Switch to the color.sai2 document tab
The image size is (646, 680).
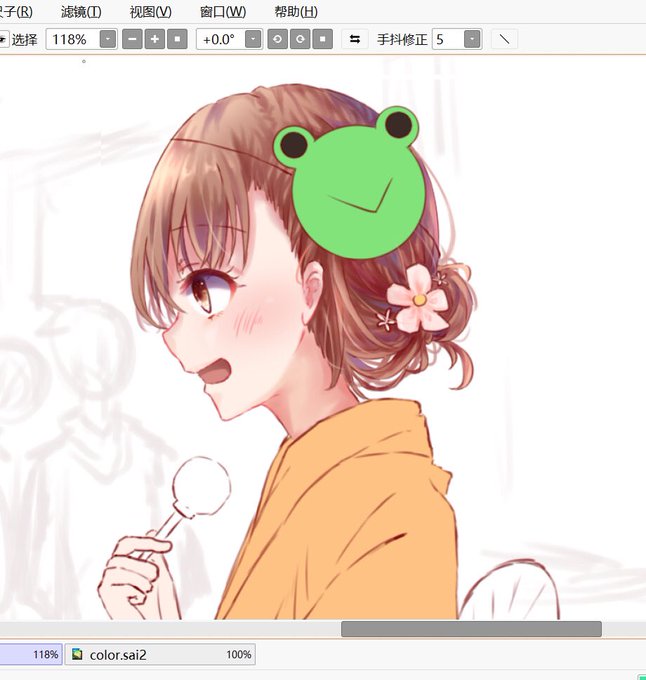point(160,654)
